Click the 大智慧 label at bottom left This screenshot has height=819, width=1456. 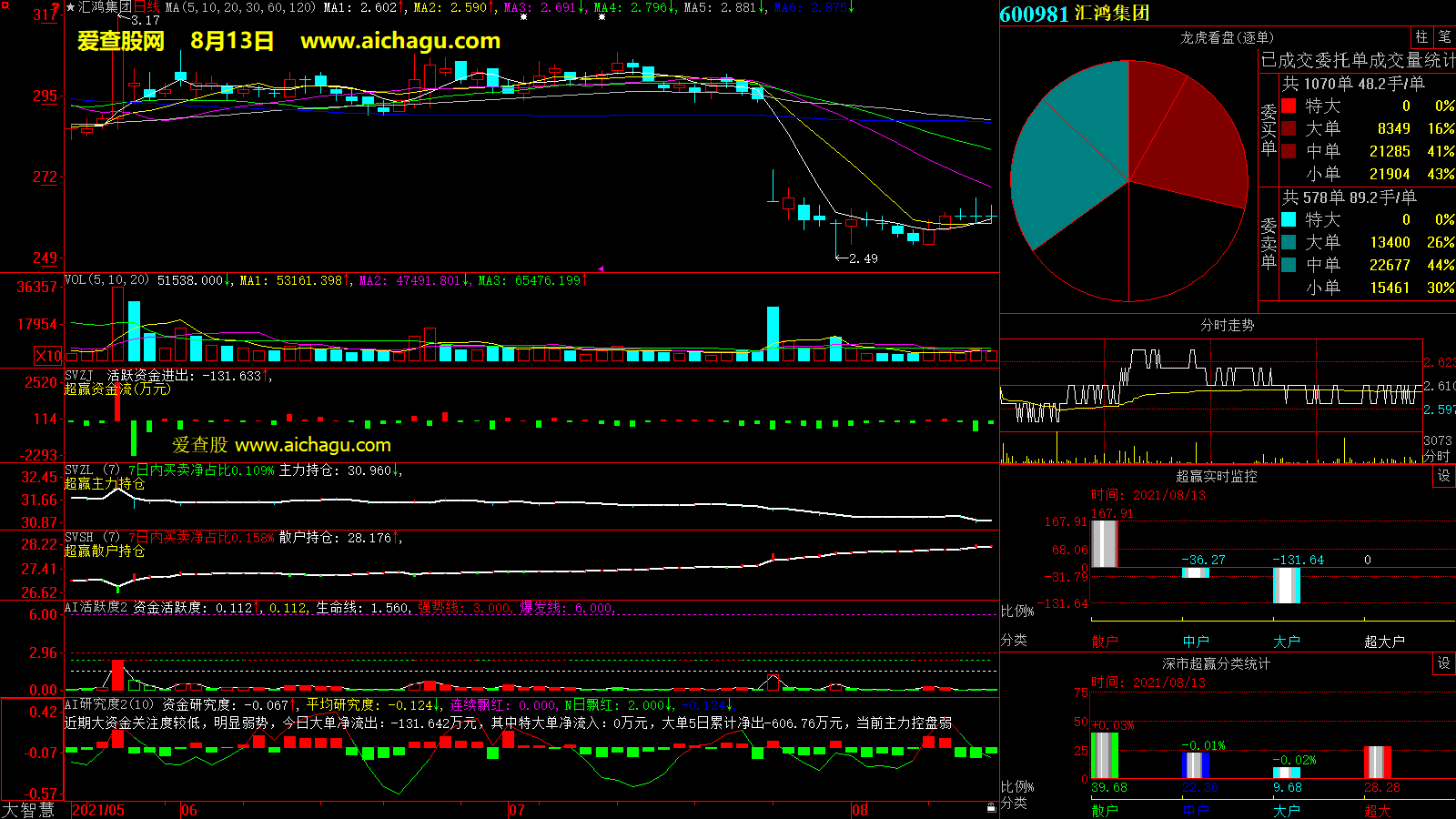28,810
